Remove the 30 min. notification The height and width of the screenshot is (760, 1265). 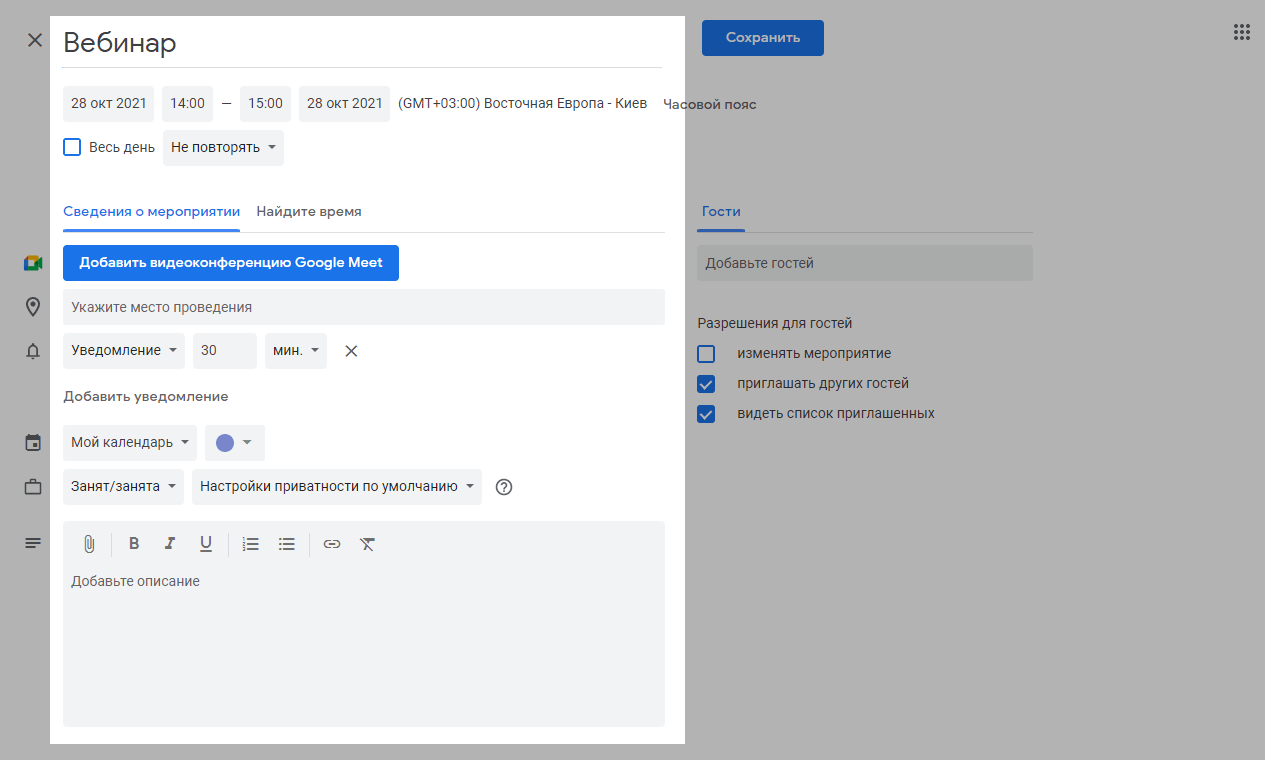[x=351, y=351]
